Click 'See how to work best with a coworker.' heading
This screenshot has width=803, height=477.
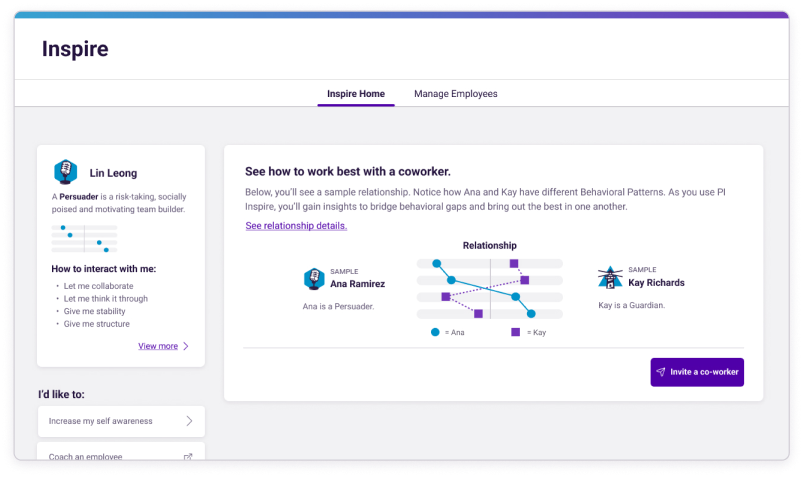coord(348,172)
